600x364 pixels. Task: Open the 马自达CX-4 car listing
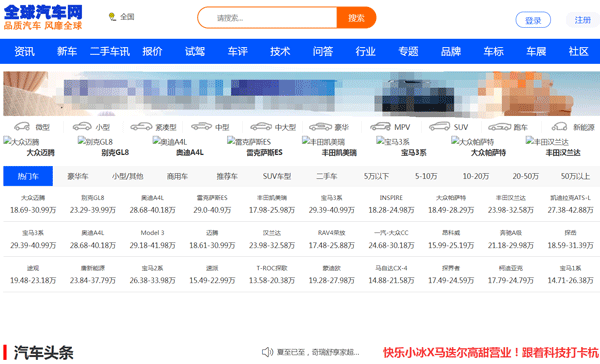(391, 274)
